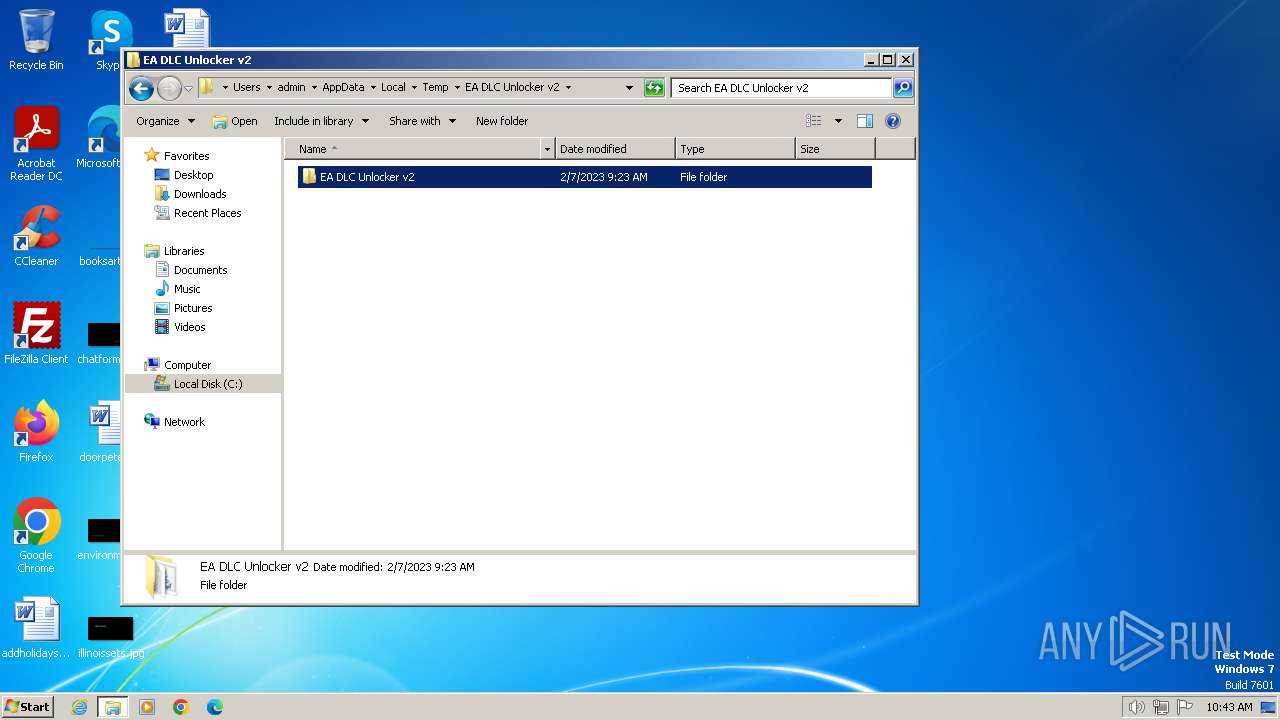Image resolution: width=1280 pixels, height=720 pixels.
Task: Open the Include in library menu
Action: [x=321, y=121]
